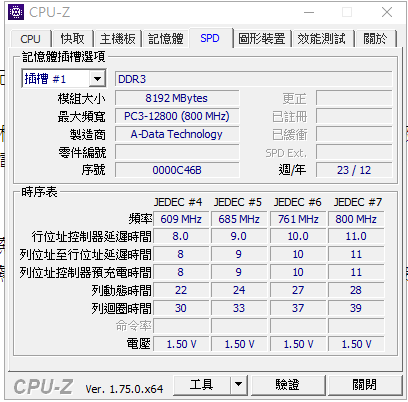Click the JEDEC #5 column header
408x402 pixels.
tap(238, 202)
